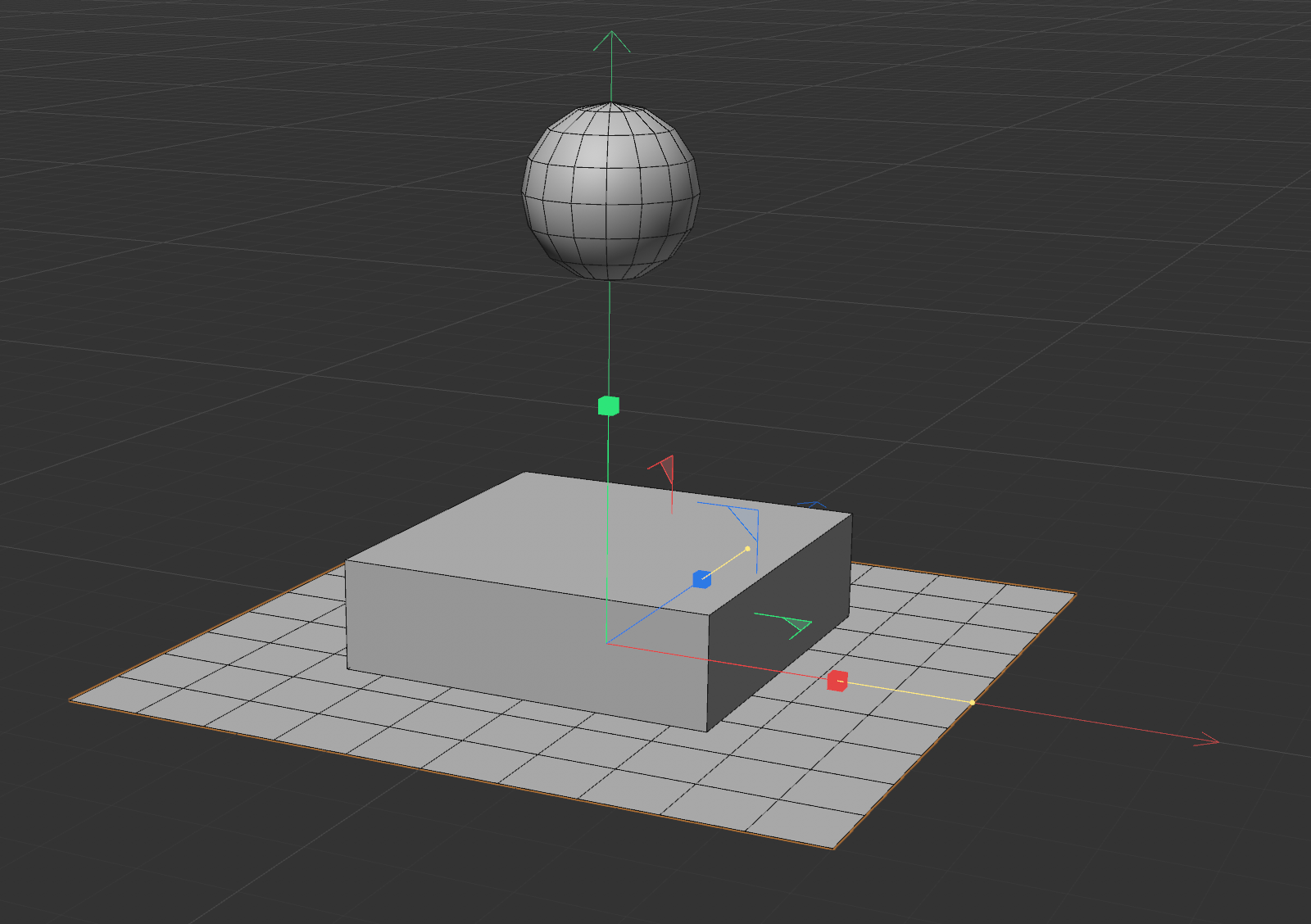The image size is (1311, 924).
Task: Click the red X-axis arrow tip
Action: [x=1208, y=741]
